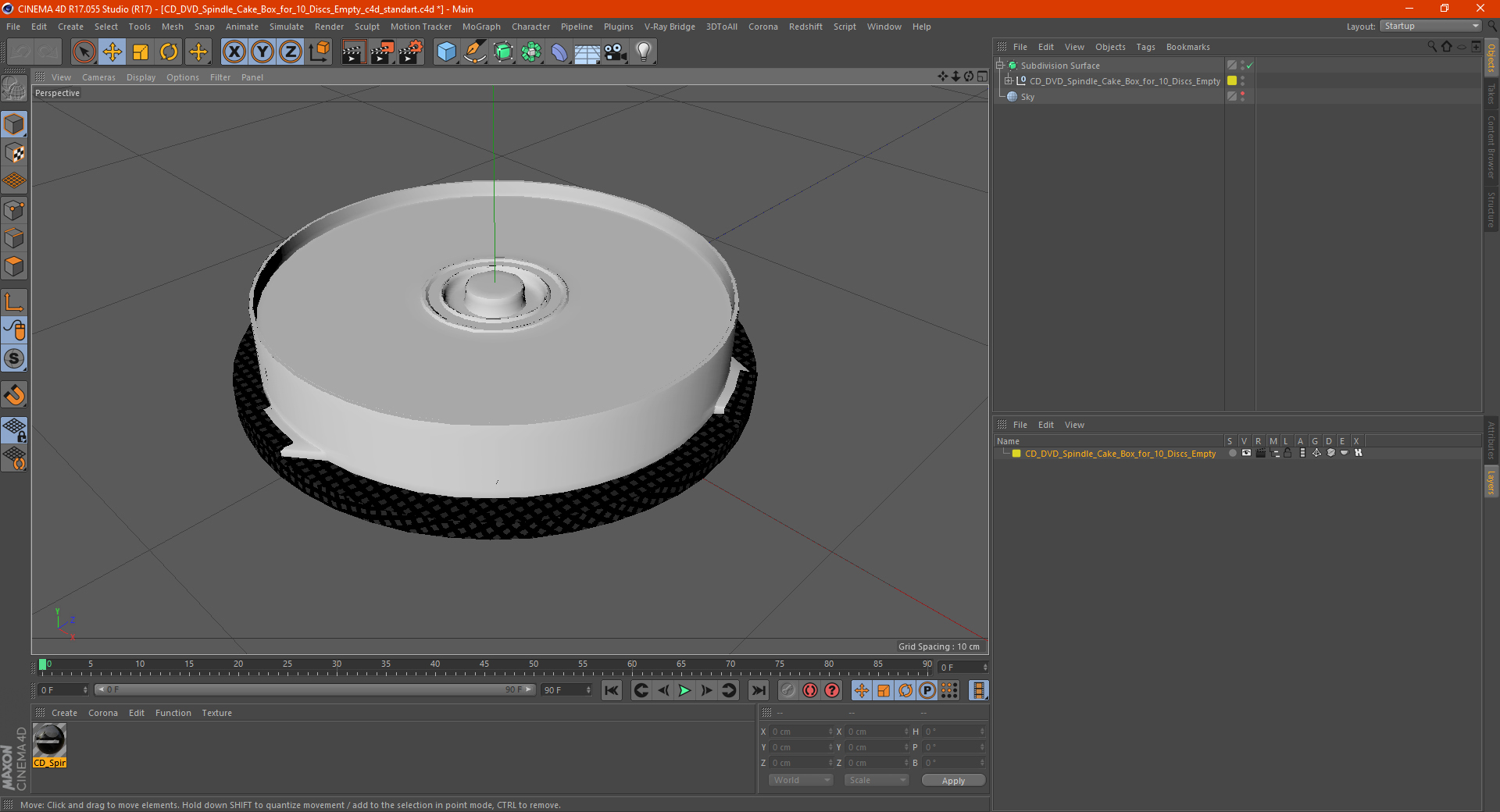The height and width of the screenshot is (812, 1500).
Task: Open the Layout Startup dropdown
Action: [1431, 27]
